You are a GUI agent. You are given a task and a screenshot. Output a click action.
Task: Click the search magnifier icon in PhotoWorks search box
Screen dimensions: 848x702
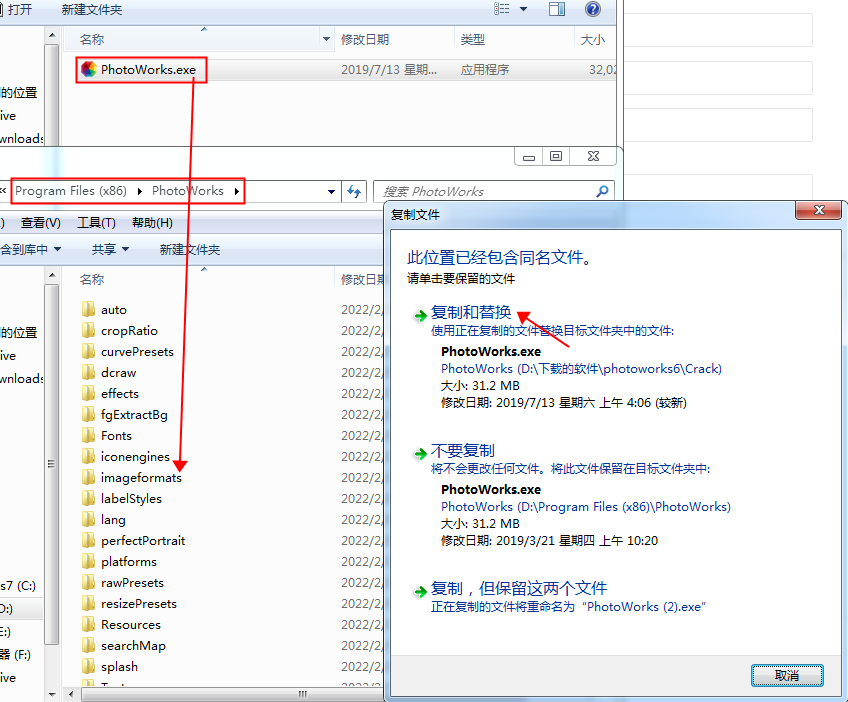click(602, 191)
